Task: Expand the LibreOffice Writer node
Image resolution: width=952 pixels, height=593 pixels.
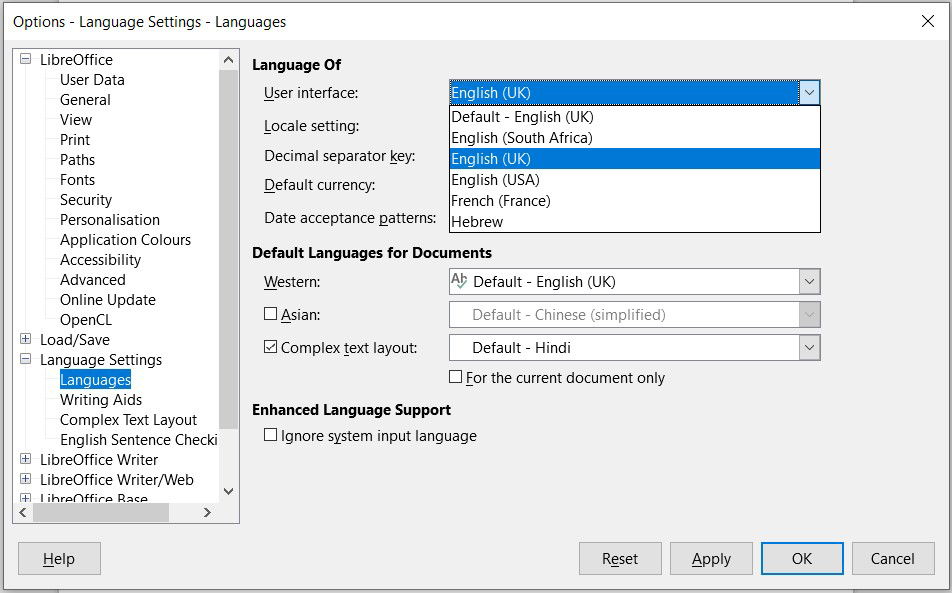Action: (26, 459)
